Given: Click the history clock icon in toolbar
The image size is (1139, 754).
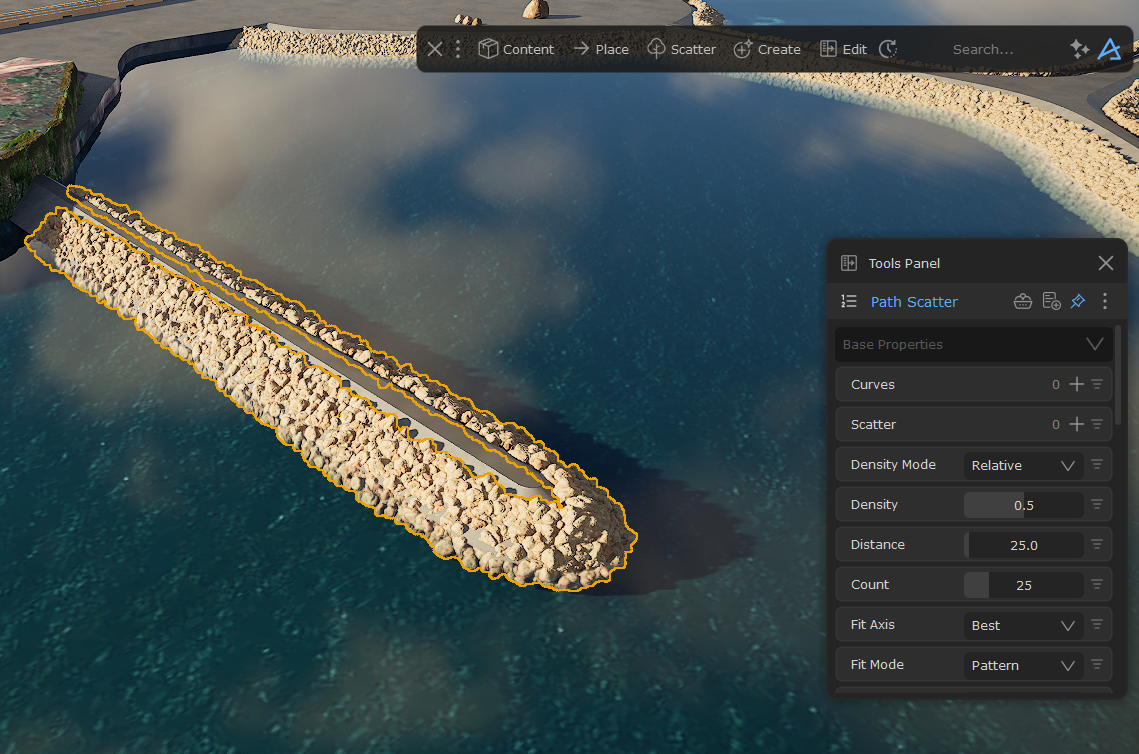Looking at the screenshot, I should [x=888, y=49].
